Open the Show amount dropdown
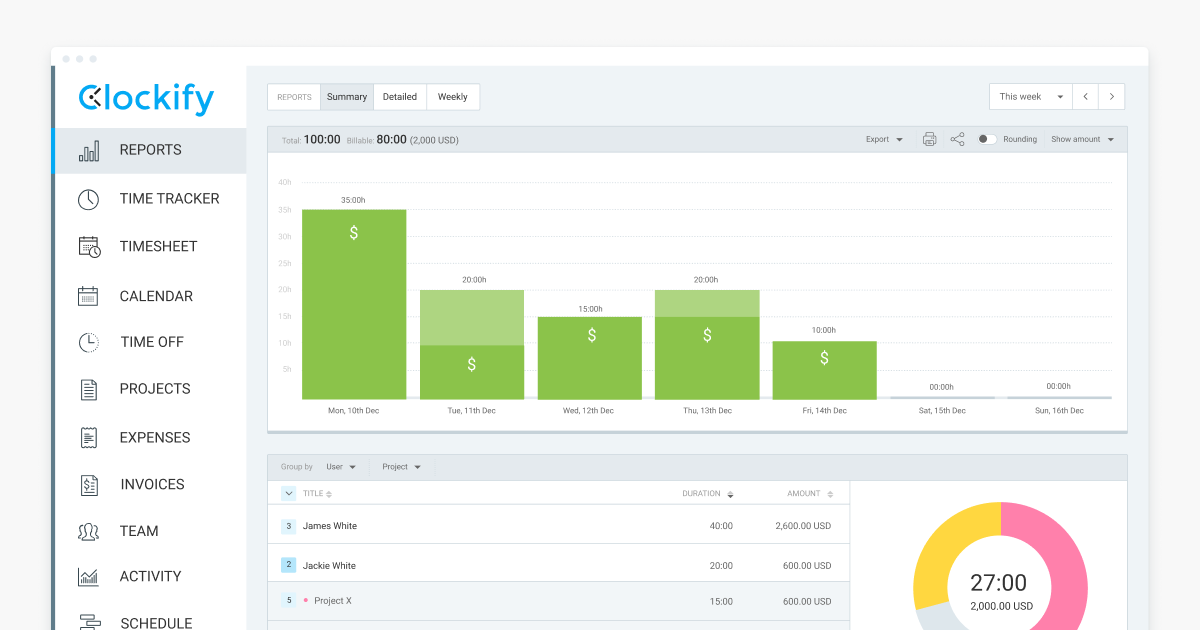This screenshot has height=630, width=1200. (1083, 139)
